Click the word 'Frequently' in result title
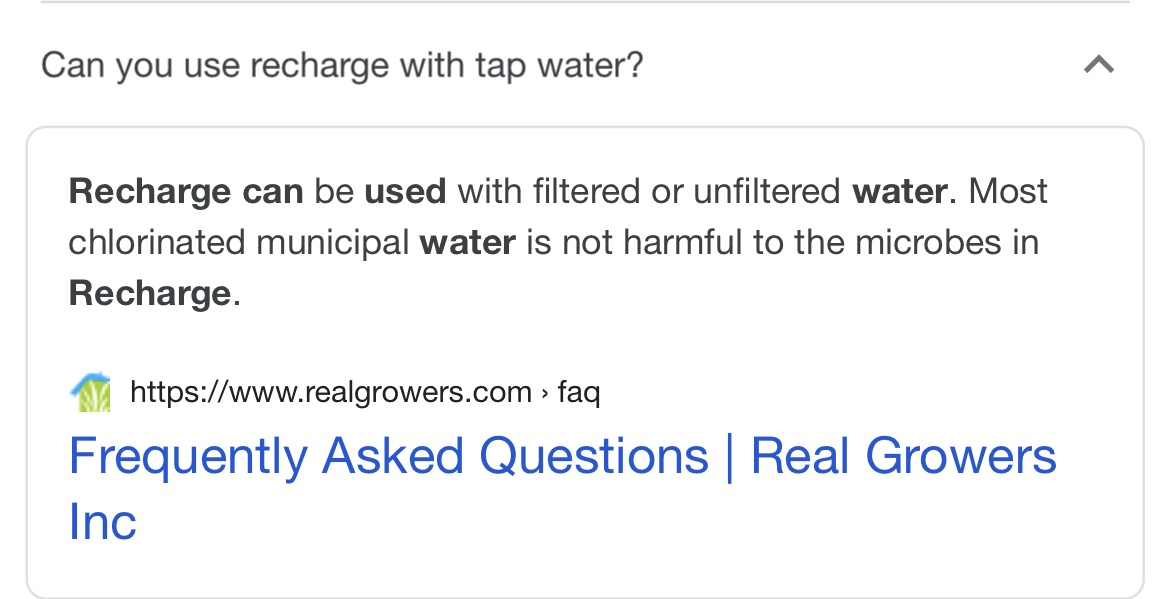Screen dimensions: 1170x599 coord(188,457)
